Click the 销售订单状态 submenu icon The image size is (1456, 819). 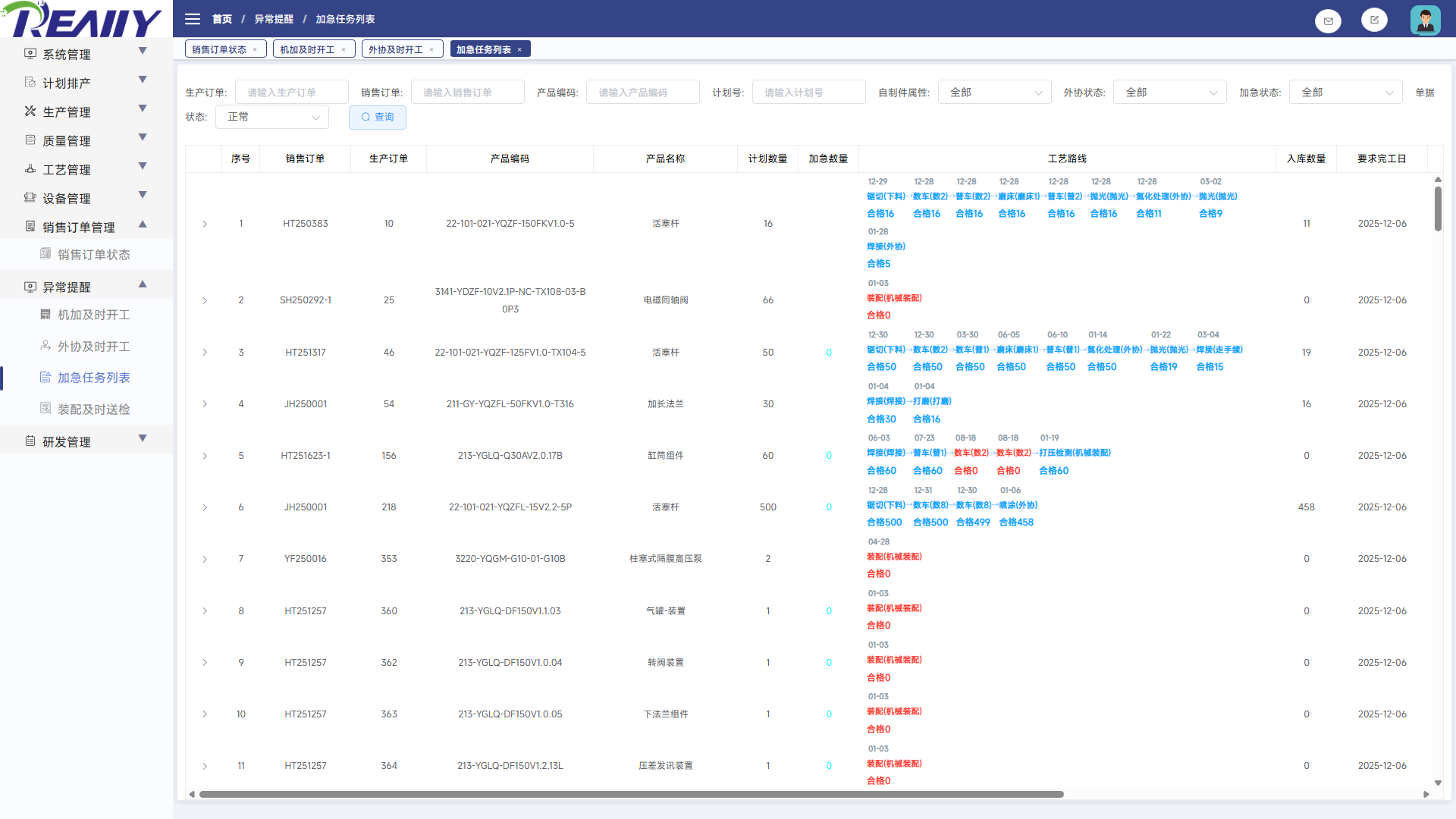pos(45,254)
